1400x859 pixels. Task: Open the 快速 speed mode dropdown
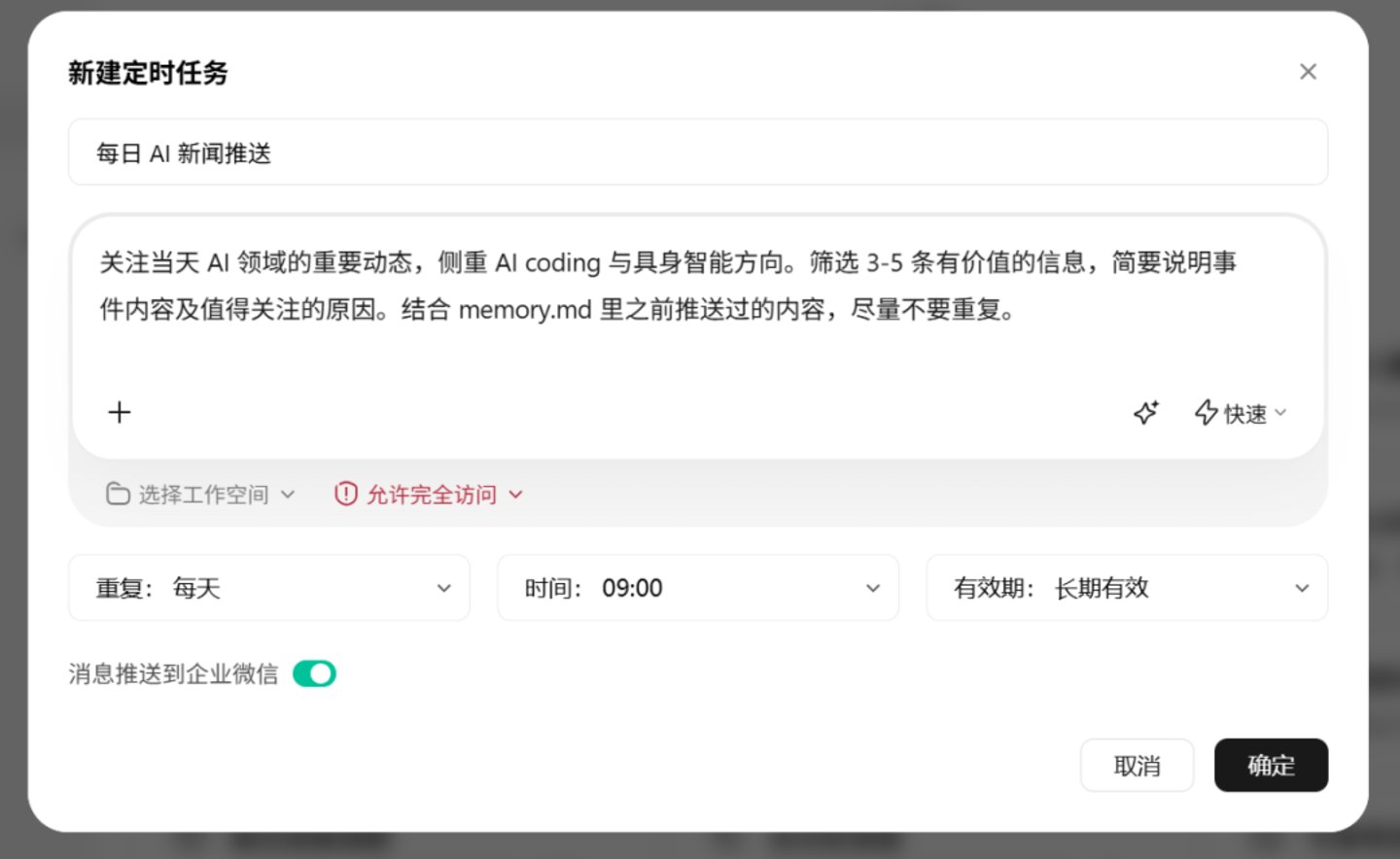point(1241,413)
